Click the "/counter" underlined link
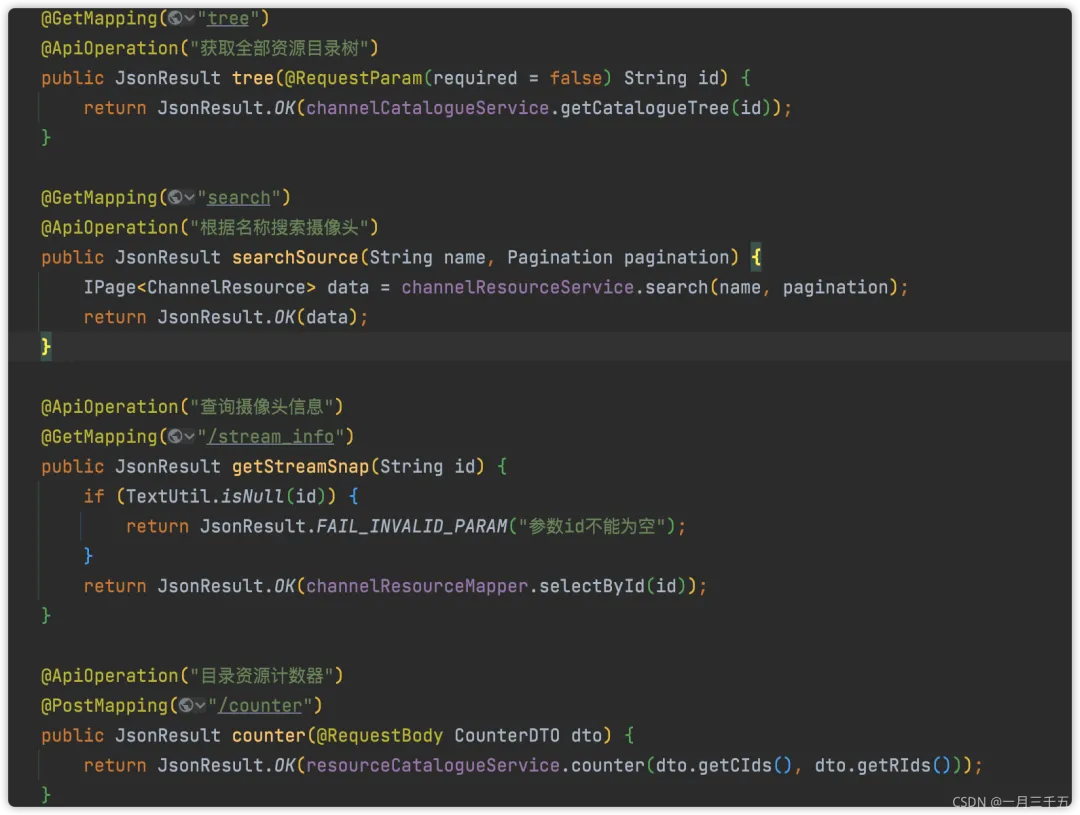Viewport: 1080px width, 815px height. pos(262,705)
